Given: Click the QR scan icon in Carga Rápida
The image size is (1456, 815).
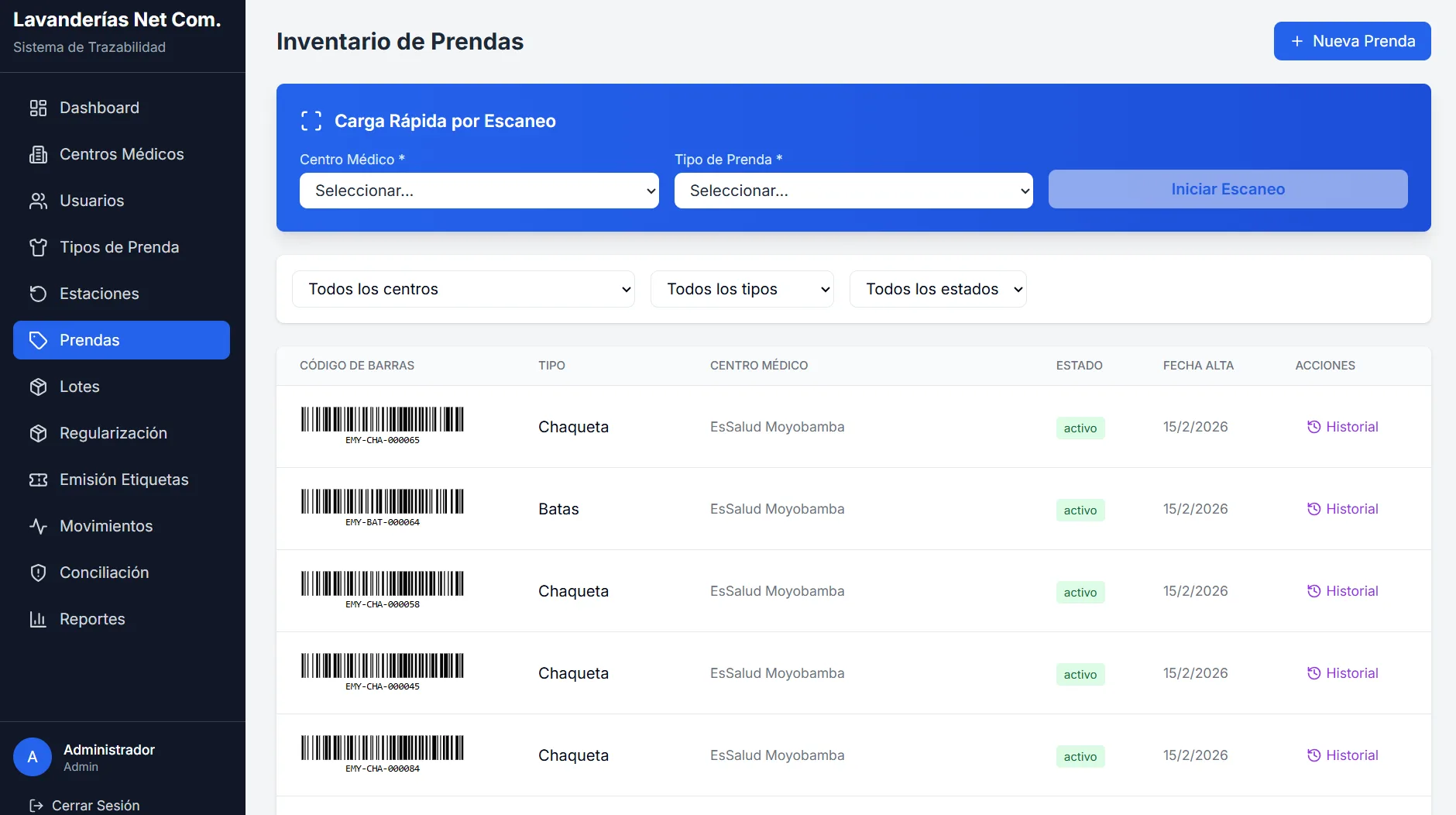Looking at the screenshot, I should pyautogui.click(x=310, y=120).
